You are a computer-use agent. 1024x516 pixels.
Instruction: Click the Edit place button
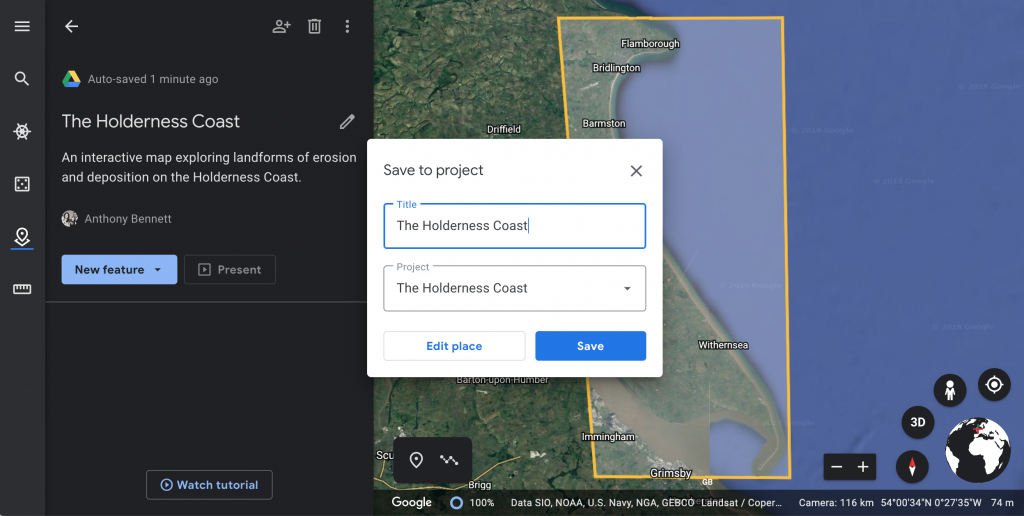coord(454,346)
